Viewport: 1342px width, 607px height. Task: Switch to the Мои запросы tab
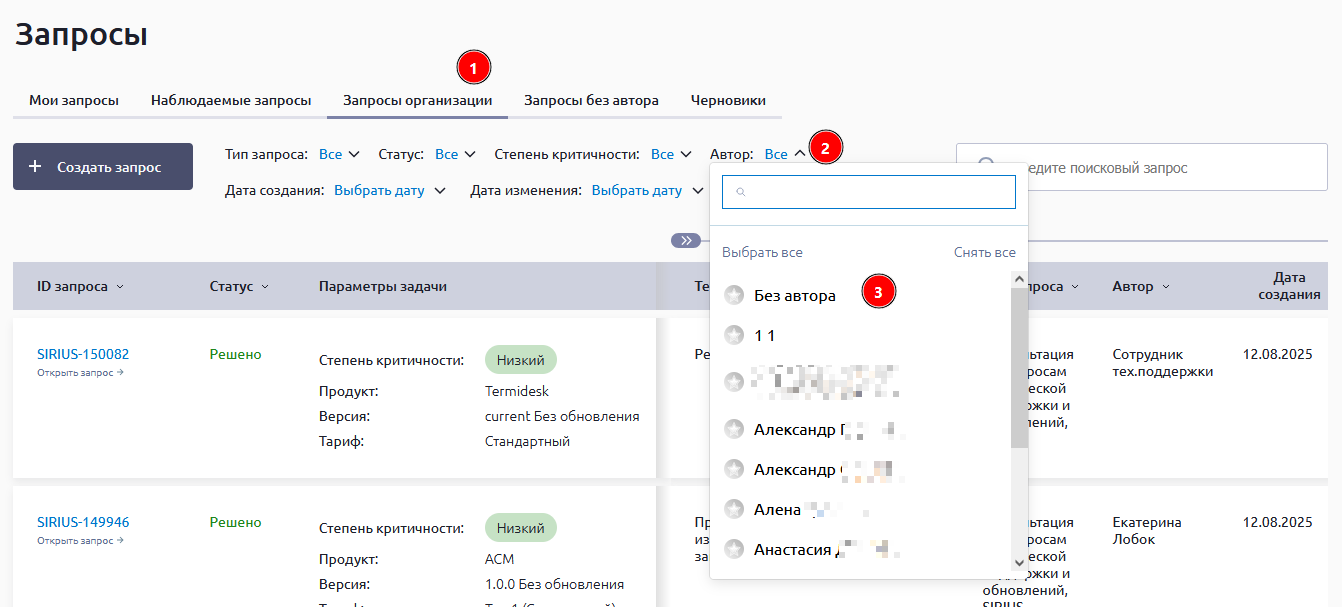click(x=74, y=100)
